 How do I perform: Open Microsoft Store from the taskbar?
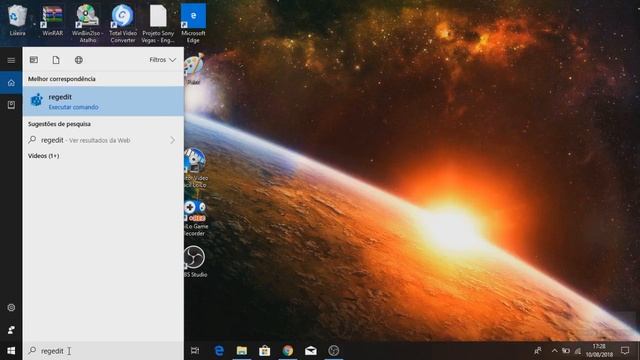[264, 351]
